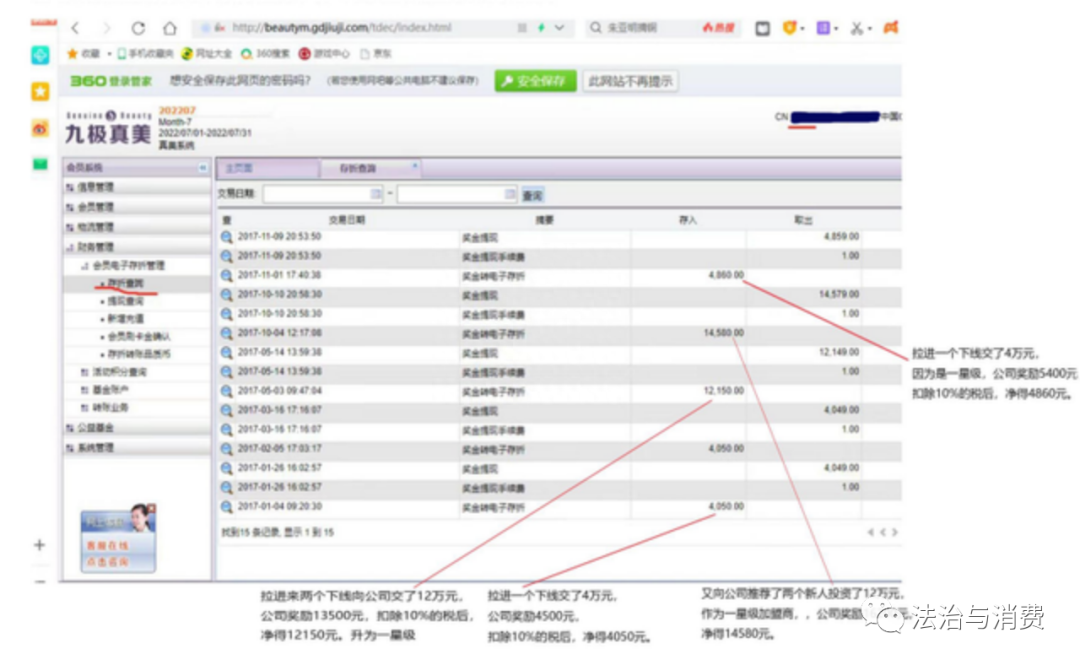Open the yellow star favorites sidebar icon
The height and width of the screenshot is (665, 1080).
coord(40,91)
